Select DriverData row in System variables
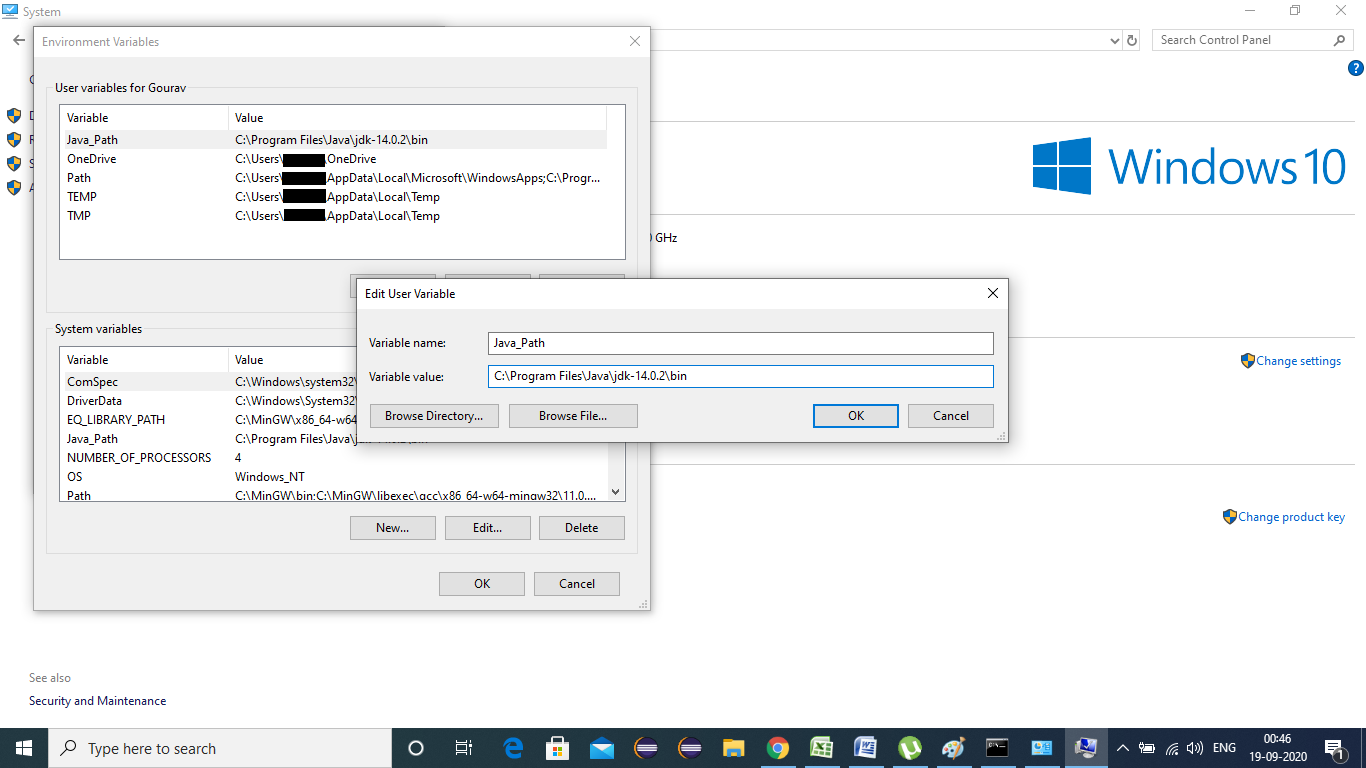The width and height of the screenshot is (1366, 768). click(x=209, y=401)
